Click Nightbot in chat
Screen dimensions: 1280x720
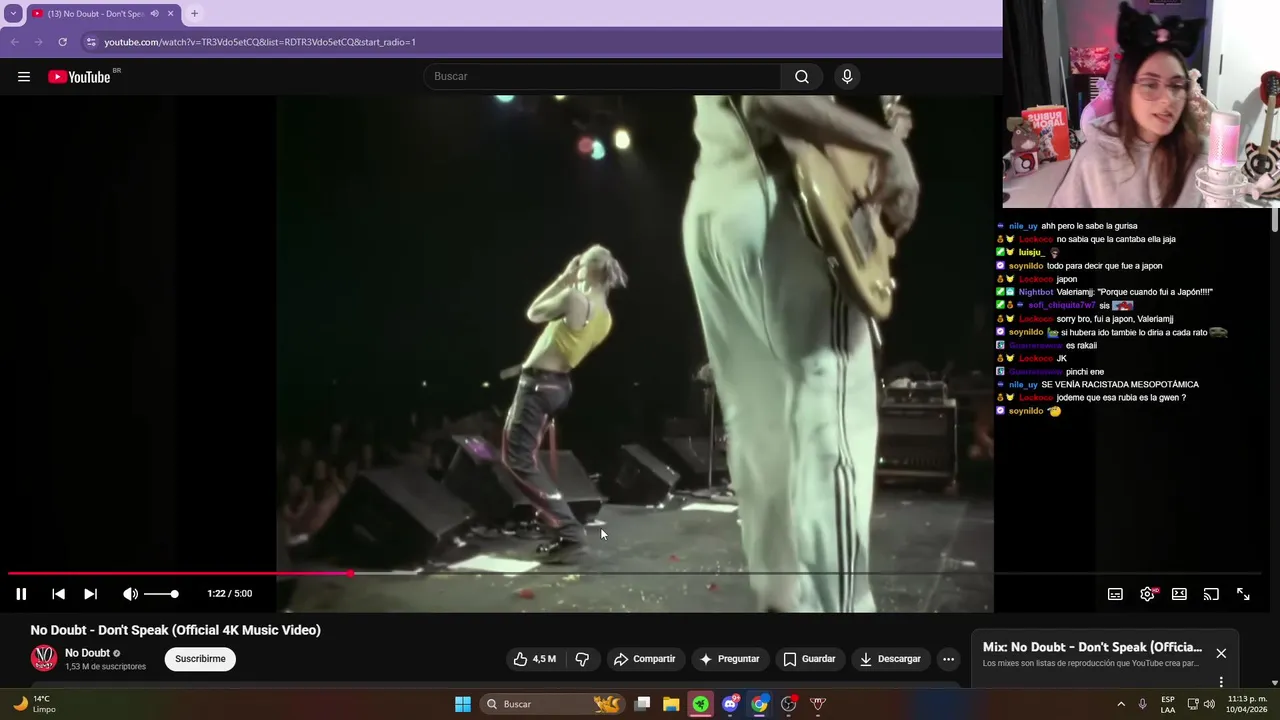coord(1036,292)
